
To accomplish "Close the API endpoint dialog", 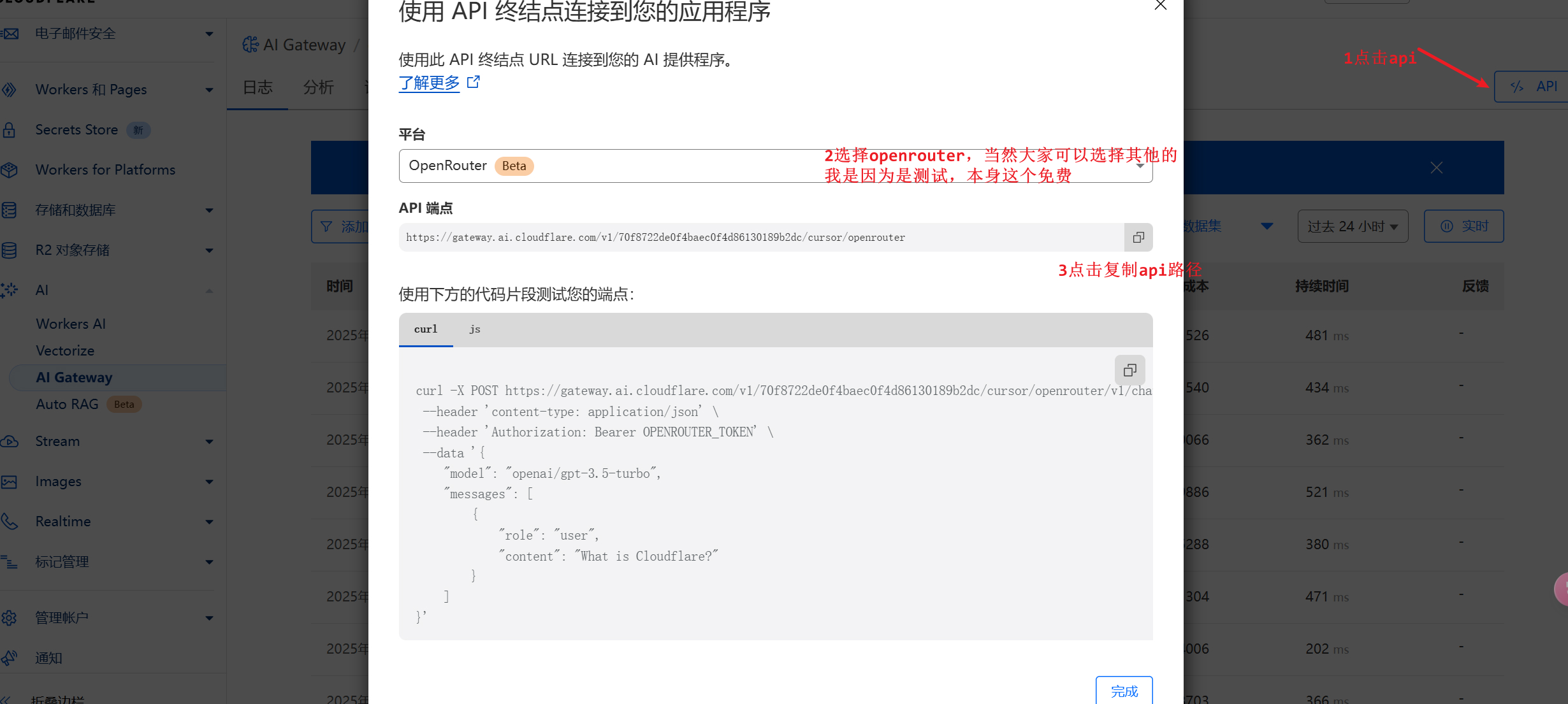I will [1160, 6].
